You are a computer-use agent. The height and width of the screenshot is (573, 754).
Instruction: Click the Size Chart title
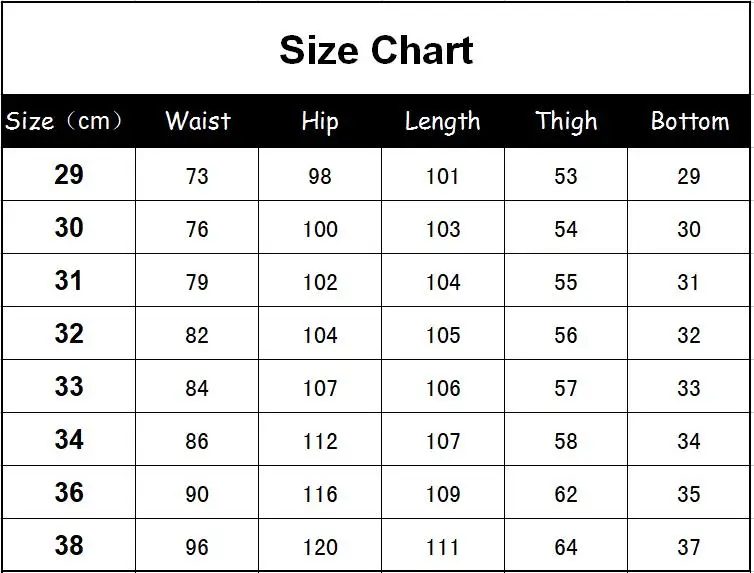pyautogui.click(x=377, y=50)
